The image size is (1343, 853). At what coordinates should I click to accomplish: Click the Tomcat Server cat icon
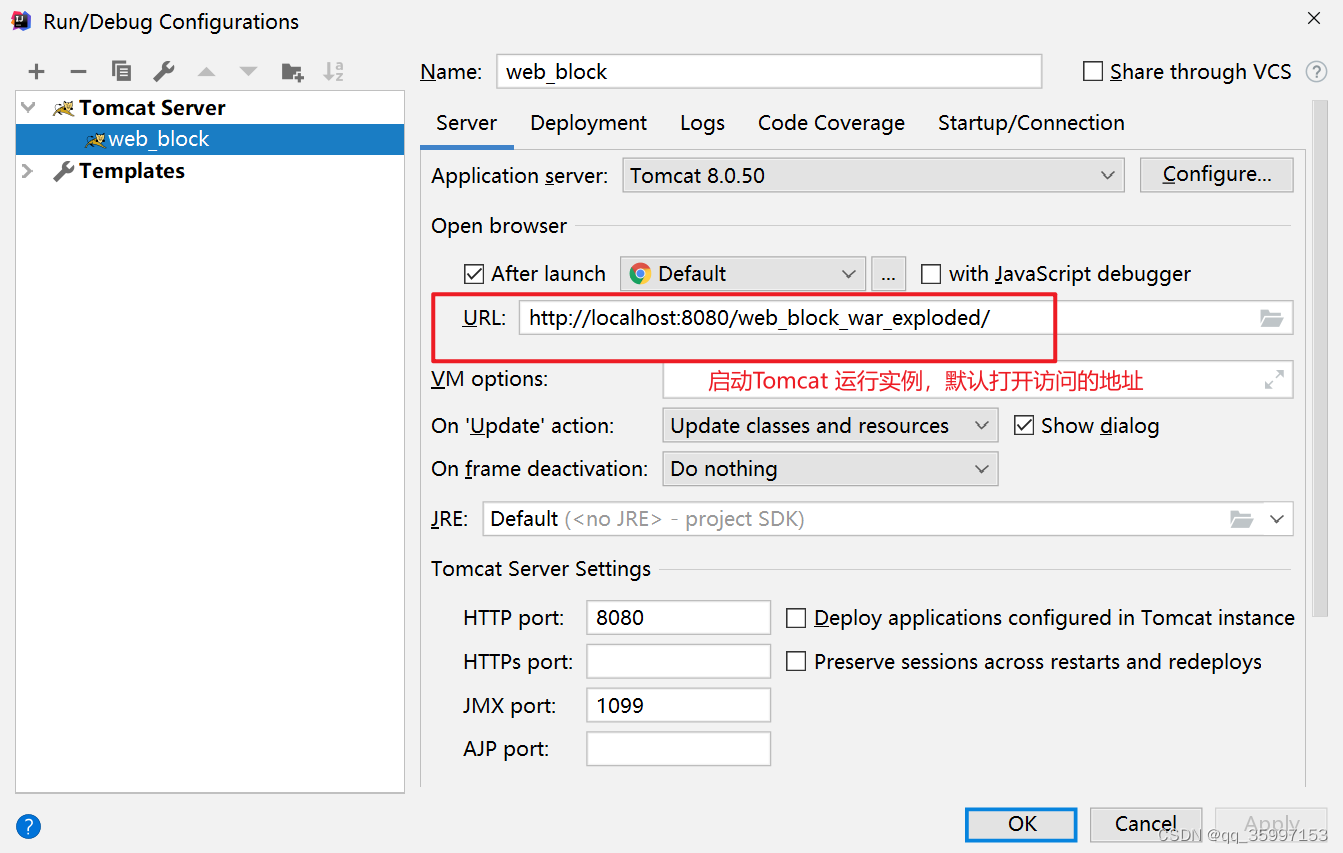pos(64,108)
